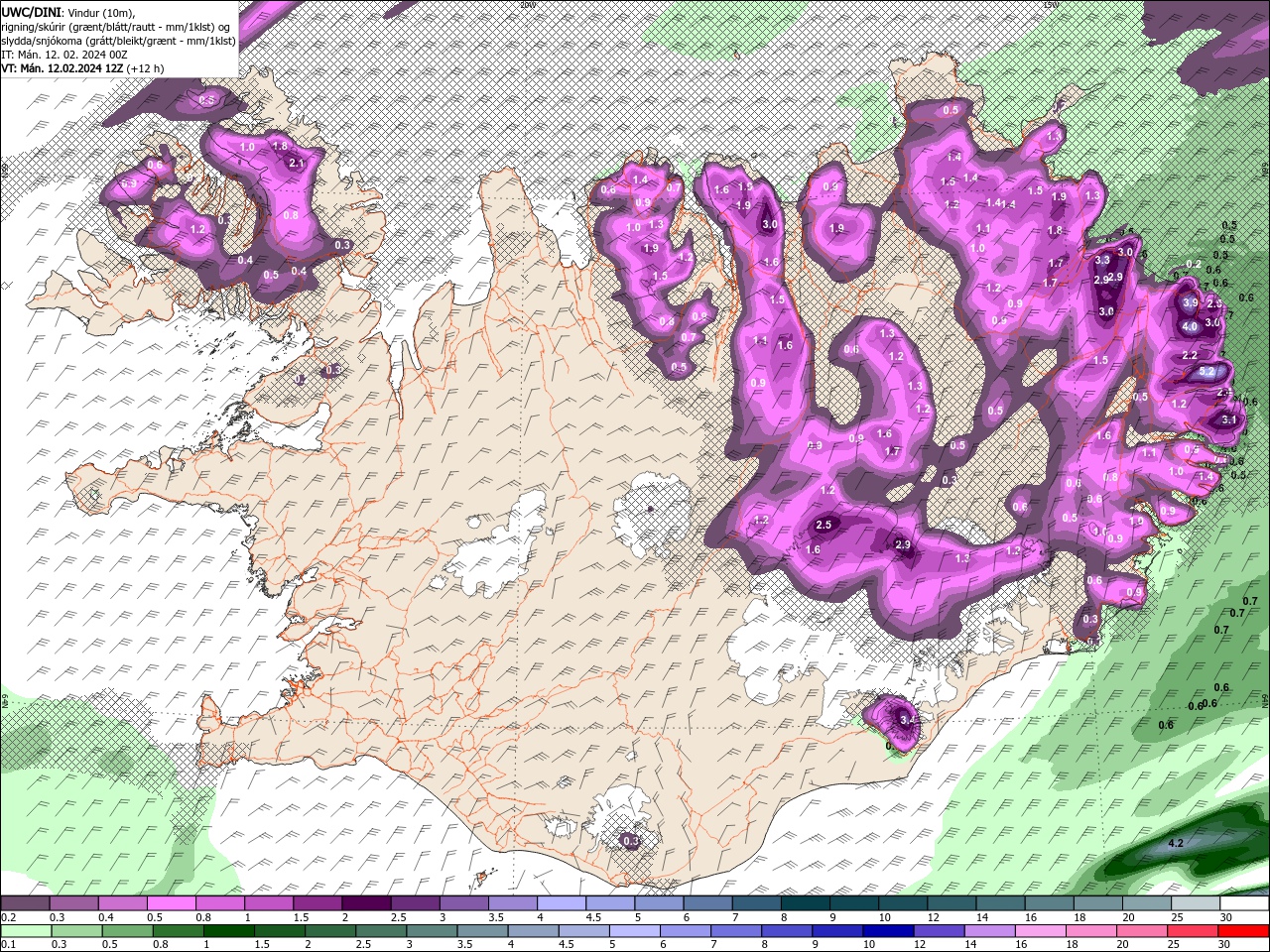Click the 'slydda/snjókoma' legend description line
The image size is (1270, 952).
pos(118,41)
